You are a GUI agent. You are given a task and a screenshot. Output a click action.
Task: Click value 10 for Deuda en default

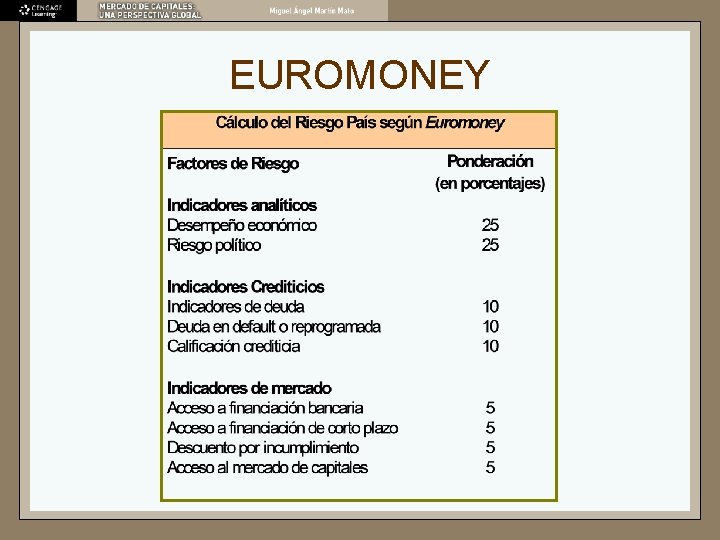(x=490, y=326)
